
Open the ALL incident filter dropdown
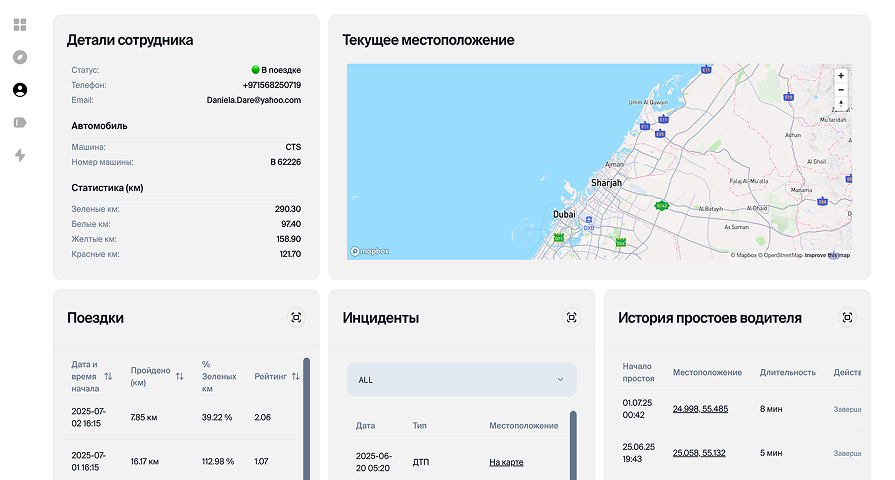click(461, 380)
